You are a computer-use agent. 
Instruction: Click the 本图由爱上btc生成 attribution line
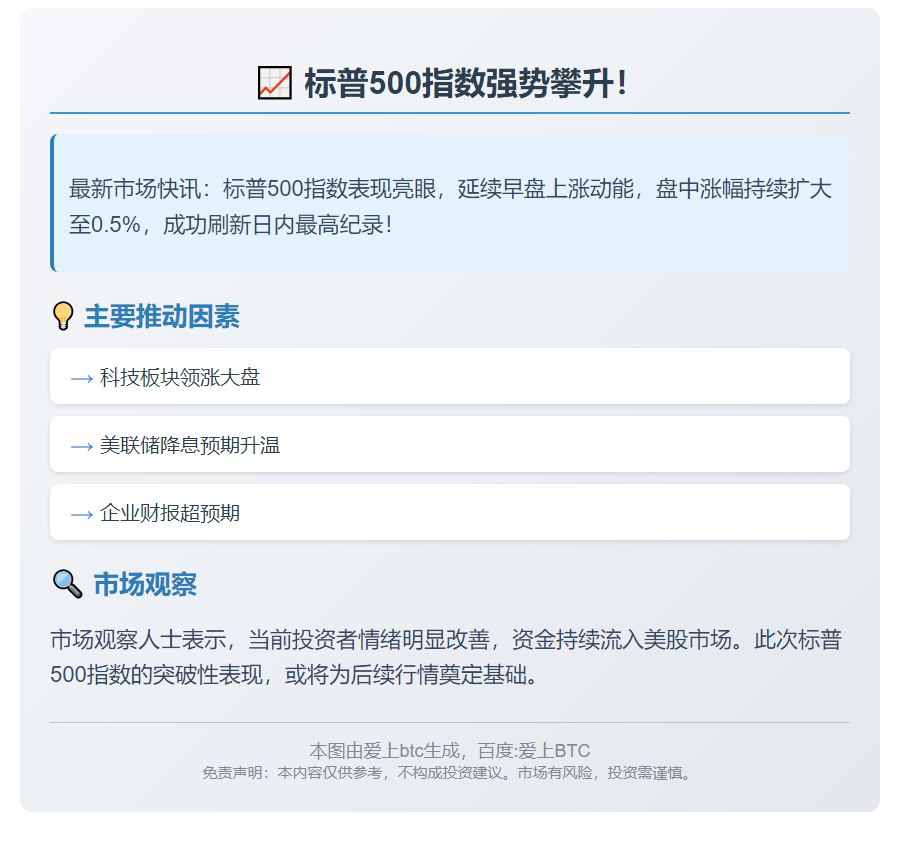(449, 750)
